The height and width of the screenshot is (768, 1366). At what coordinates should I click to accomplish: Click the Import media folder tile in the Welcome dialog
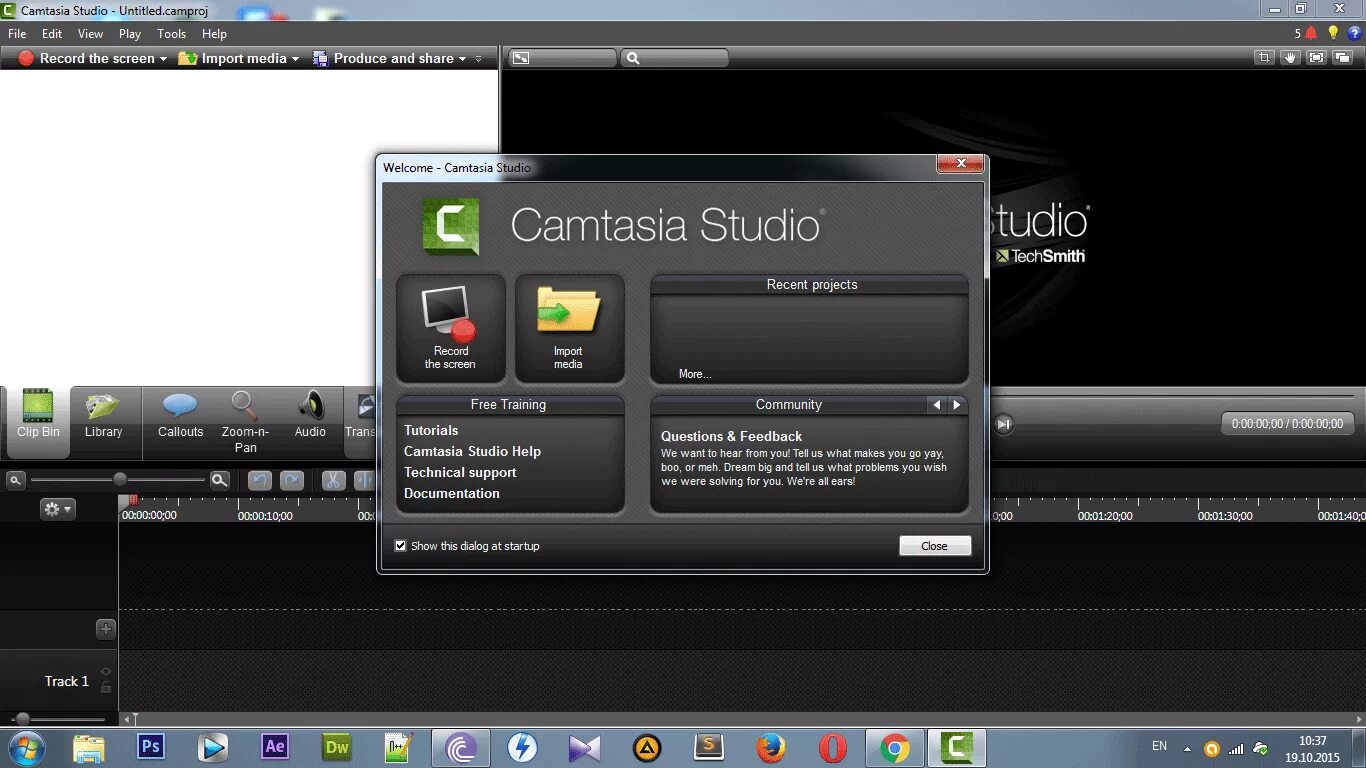pyautogui.click(x=568, y=329)
